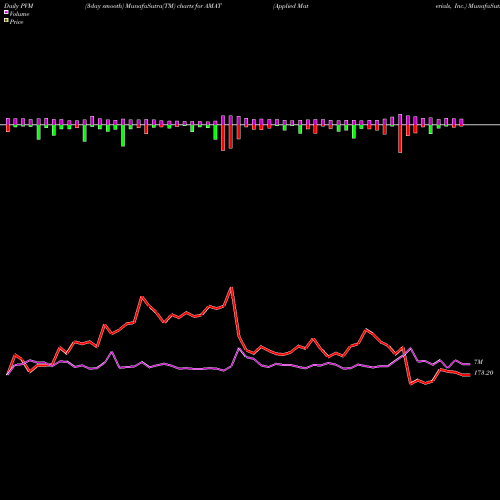Click the Volume legend color swatch
Screen dimensions: 500x500
coord(6,12)
